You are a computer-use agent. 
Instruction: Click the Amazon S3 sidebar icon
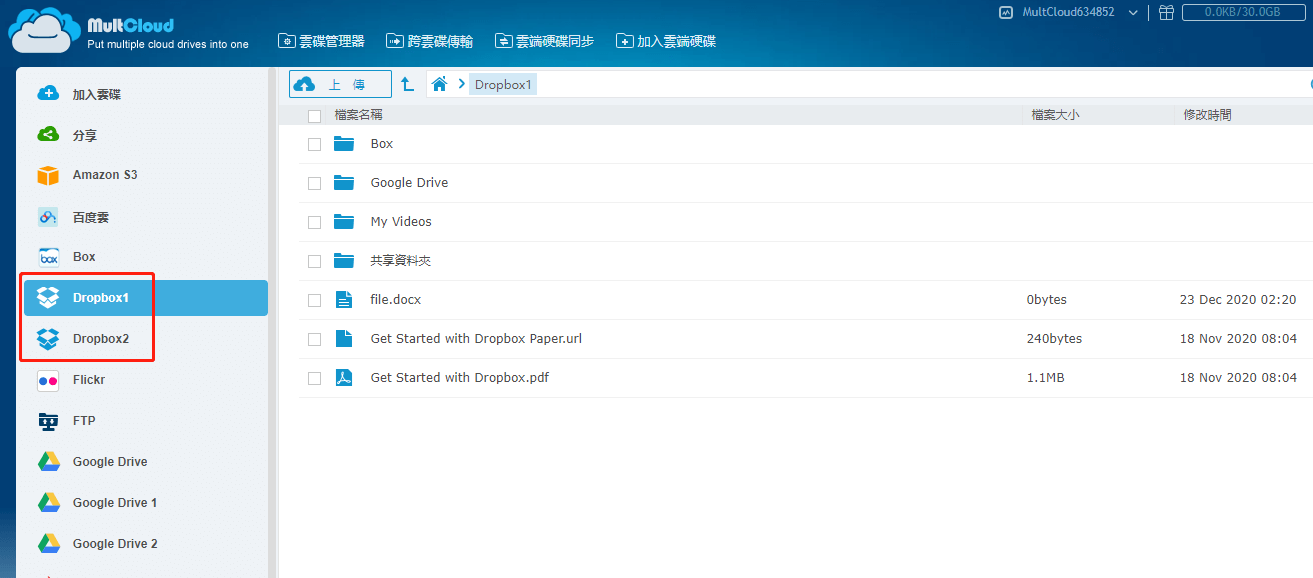click(x=48, y=175)
